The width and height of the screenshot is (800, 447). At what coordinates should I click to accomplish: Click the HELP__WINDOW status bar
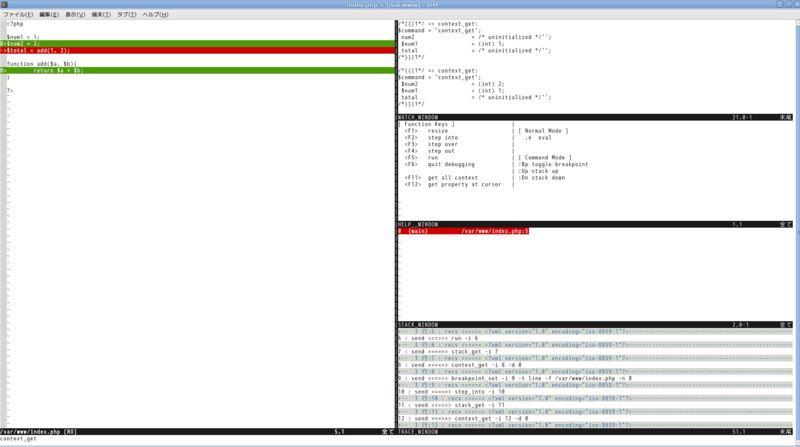point(595,225)
